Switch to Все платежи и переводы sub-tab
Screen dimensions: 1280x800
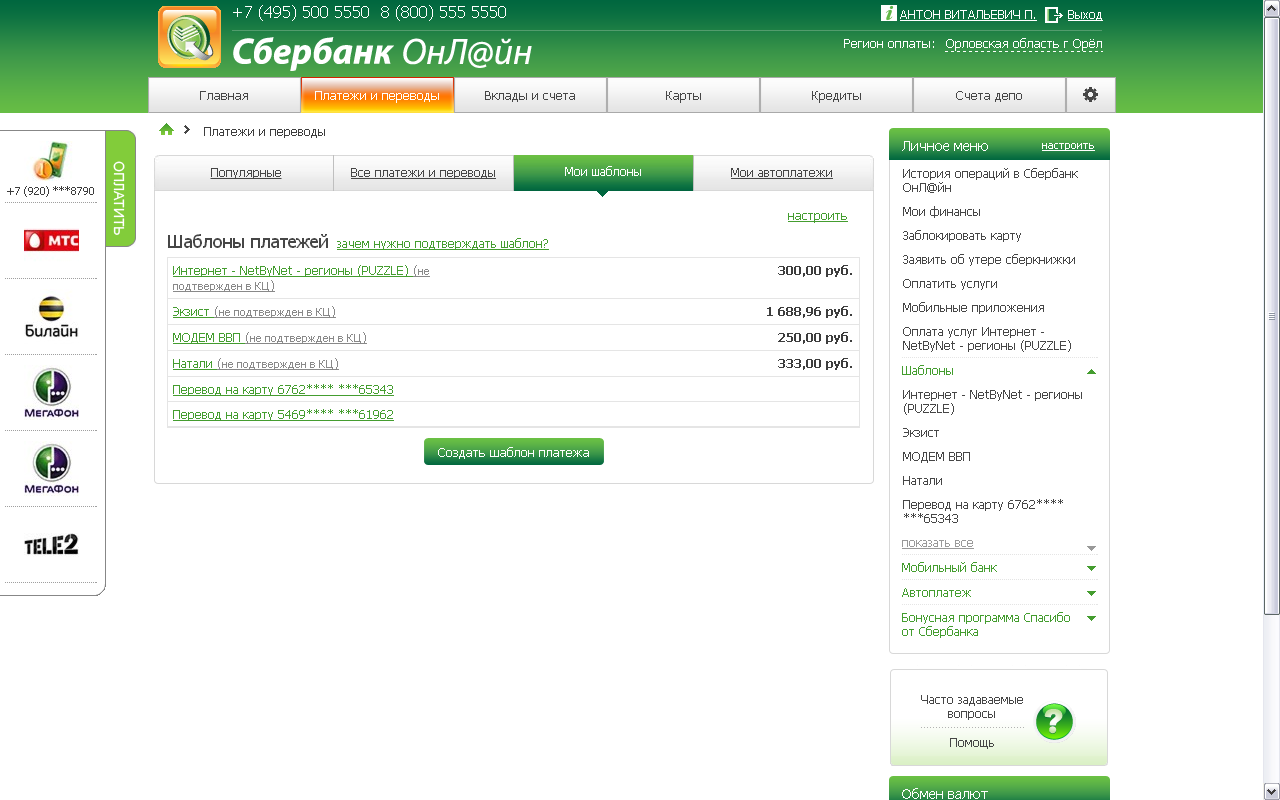tap(423, 172)
